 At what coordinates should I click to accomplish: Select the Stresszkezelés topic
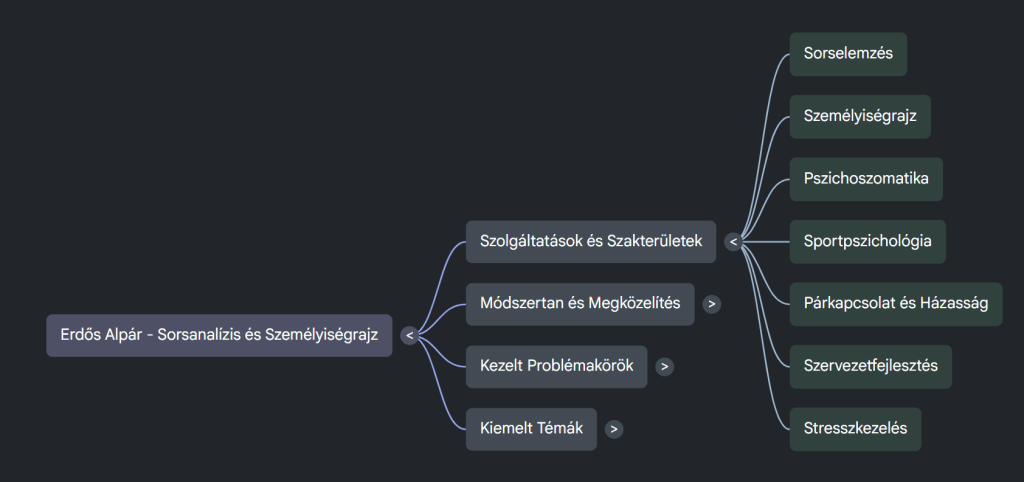pos(855,429)
